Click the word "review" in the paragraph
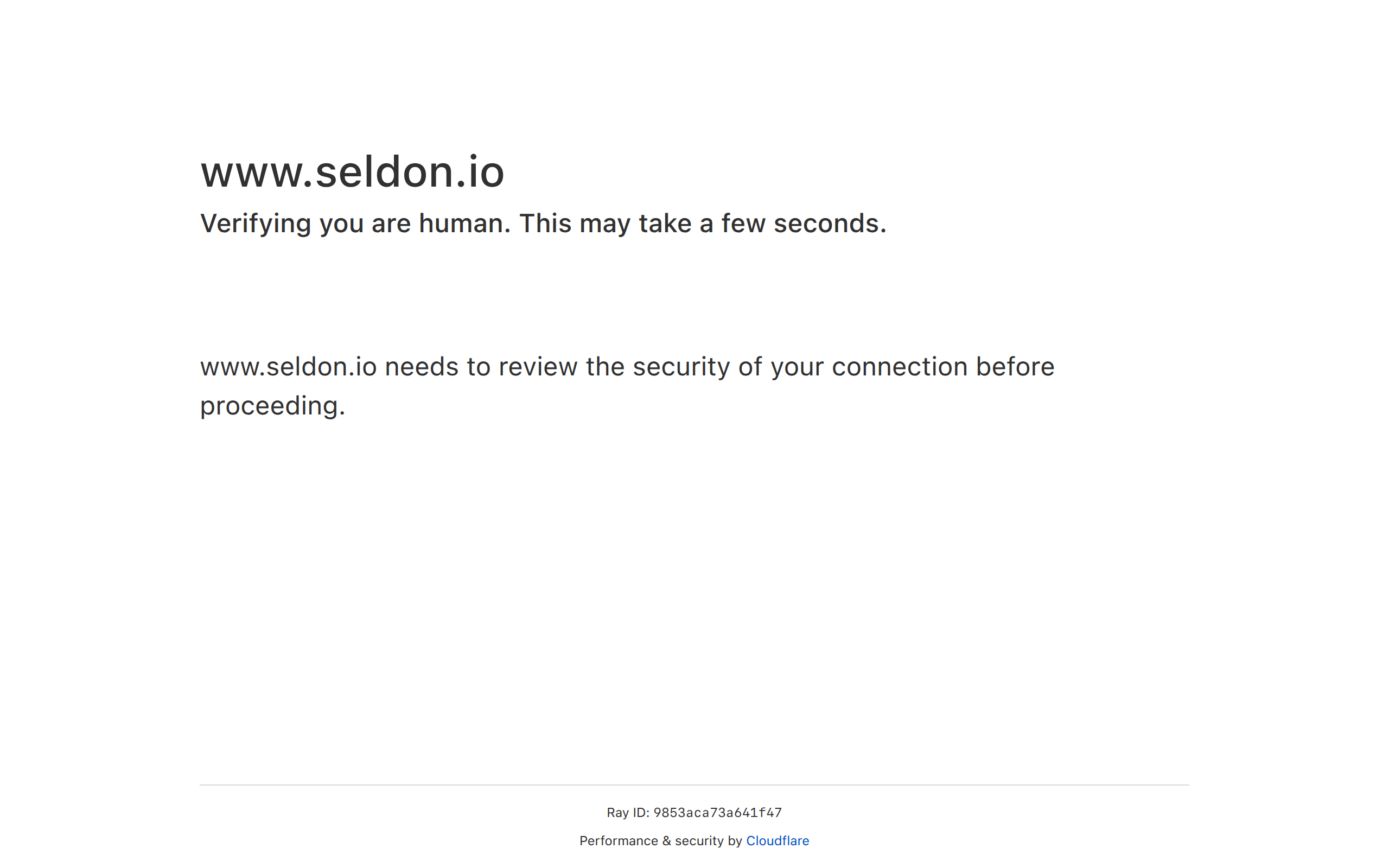 (x=538, y=367)
